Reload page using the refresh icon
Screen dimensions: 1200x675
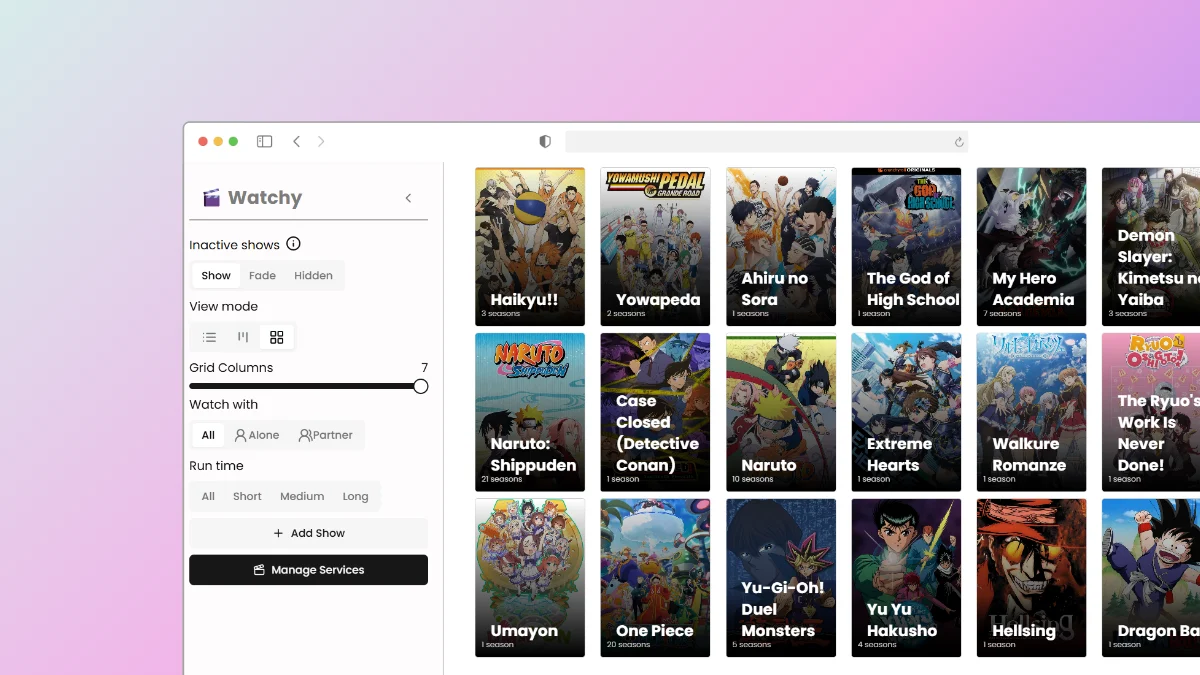959,142
